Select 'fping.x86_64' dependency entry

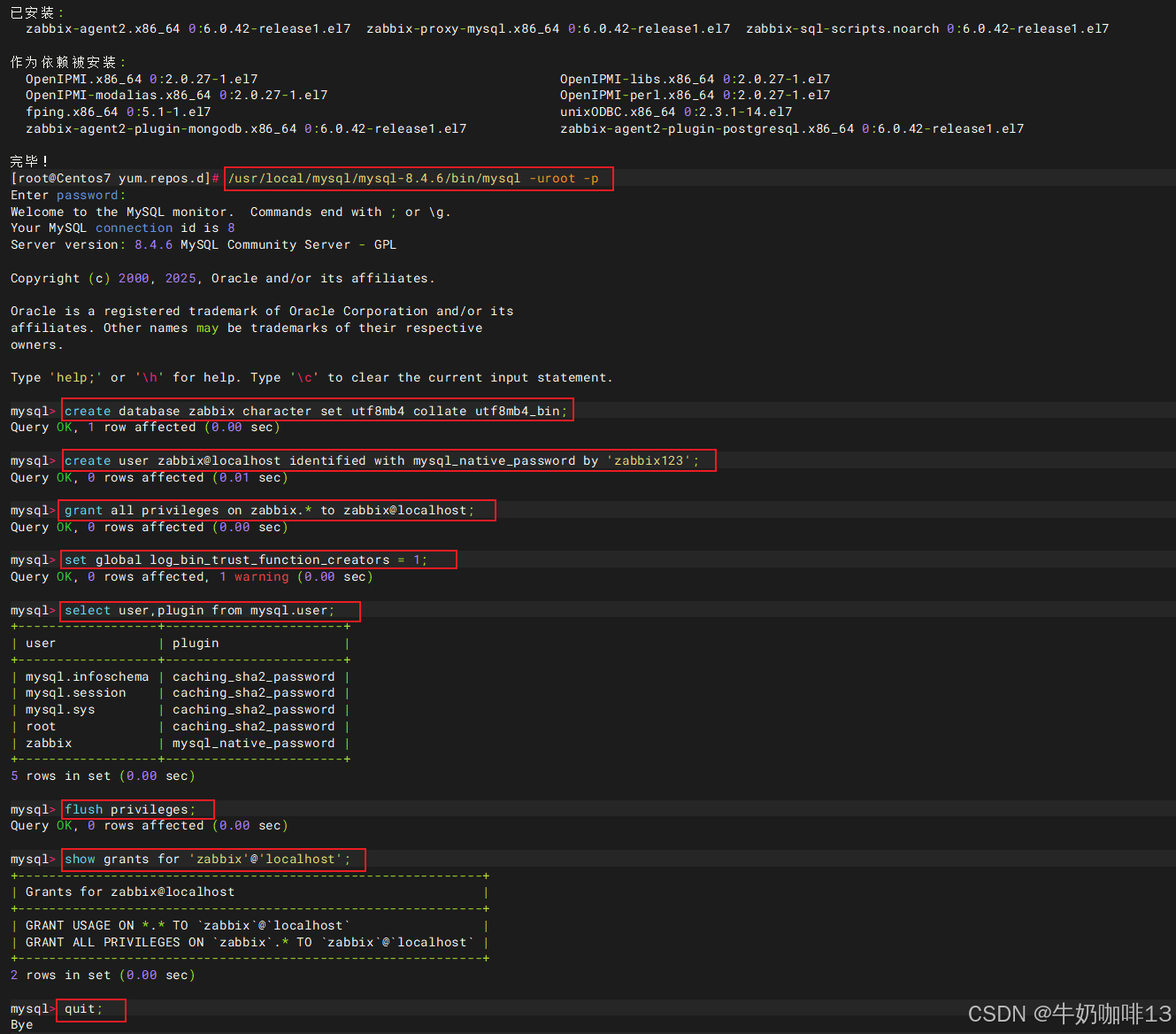(119, 112)
